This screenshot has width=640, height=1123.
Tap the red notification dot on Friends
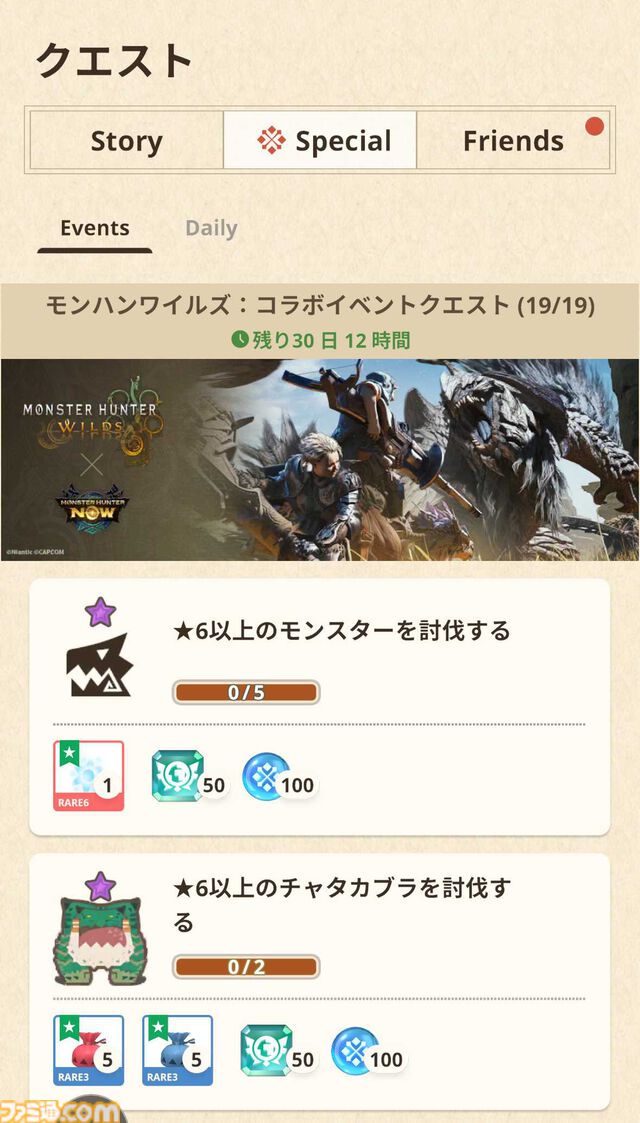(x=594, y=127)
